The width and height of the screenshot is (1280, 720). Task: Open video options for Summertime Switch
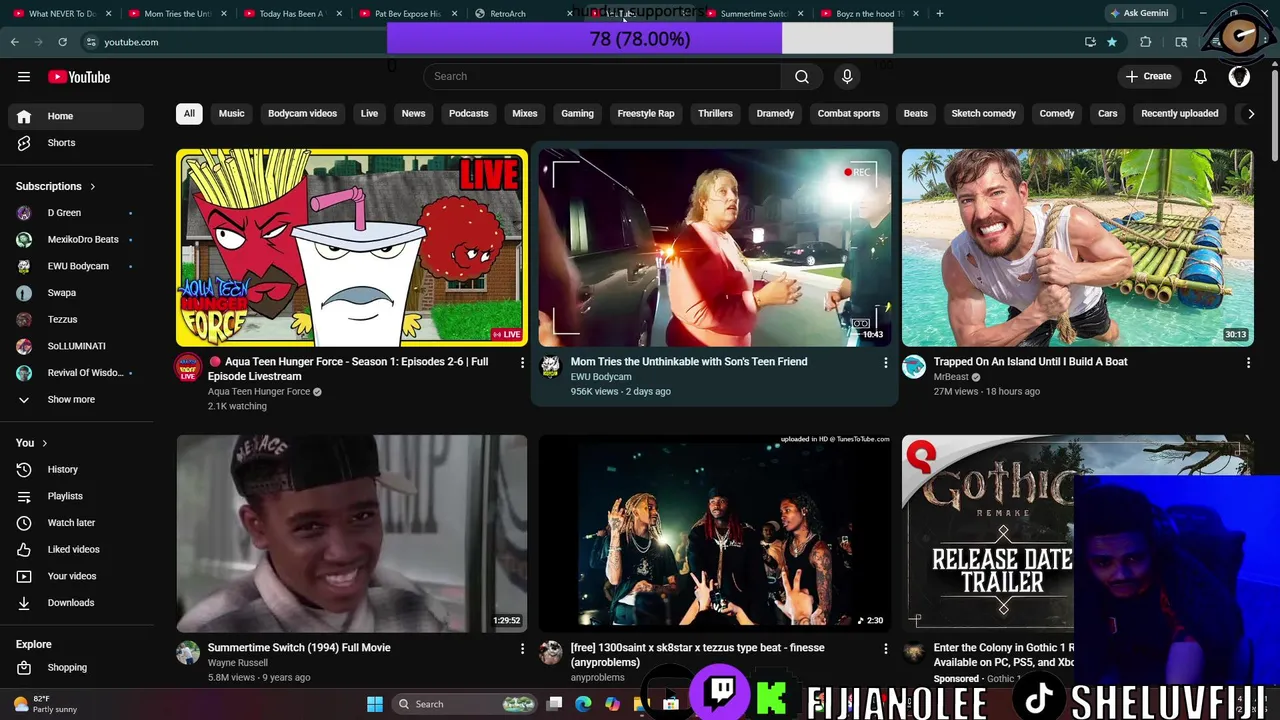tap(522, 649)
